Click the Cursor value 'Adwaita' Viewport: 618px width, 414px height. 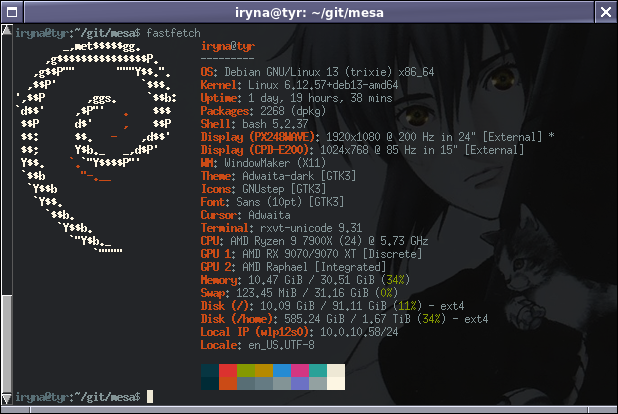[269, 215]
